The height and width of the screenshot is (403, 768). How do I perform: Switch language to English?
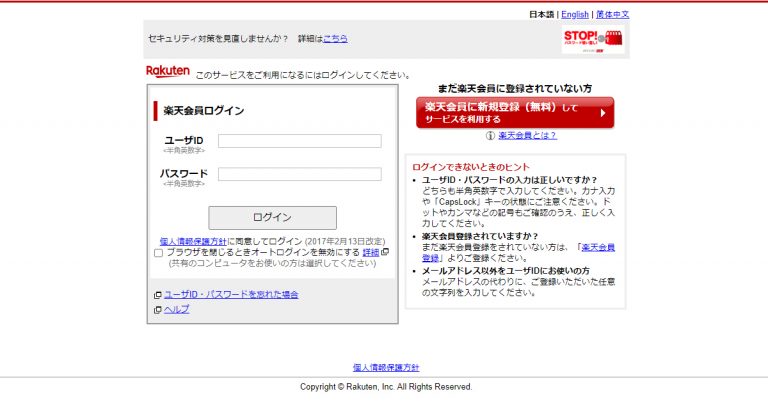click(575, 15)
